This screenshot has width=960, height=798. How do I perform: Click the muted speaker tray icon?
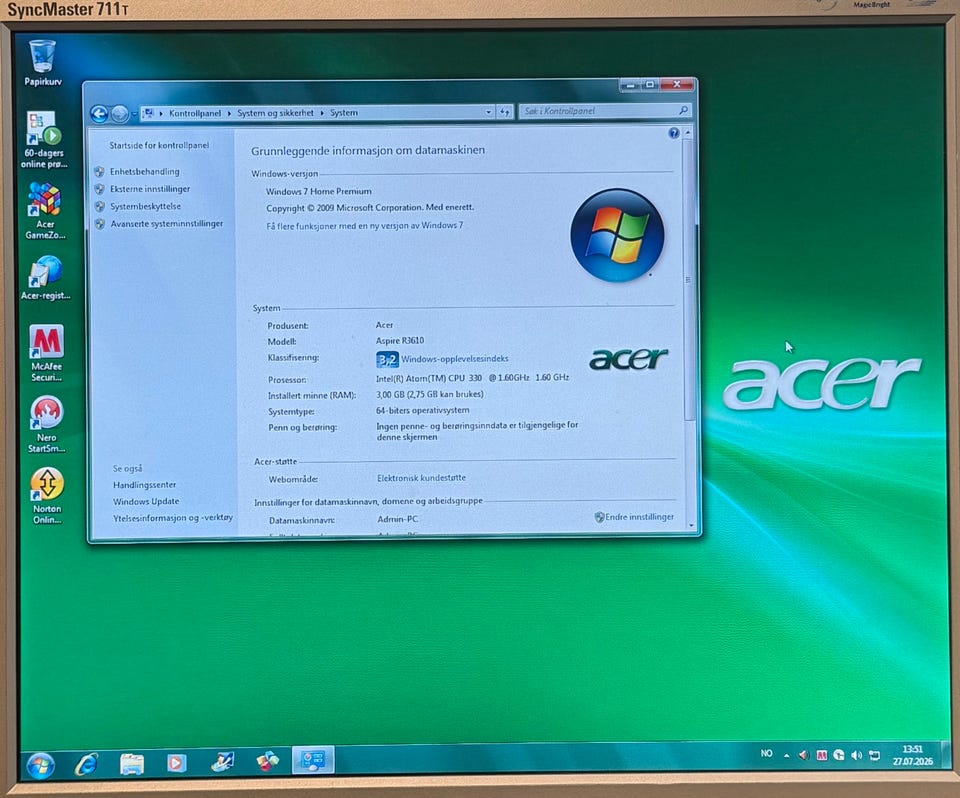click(804, 755)
